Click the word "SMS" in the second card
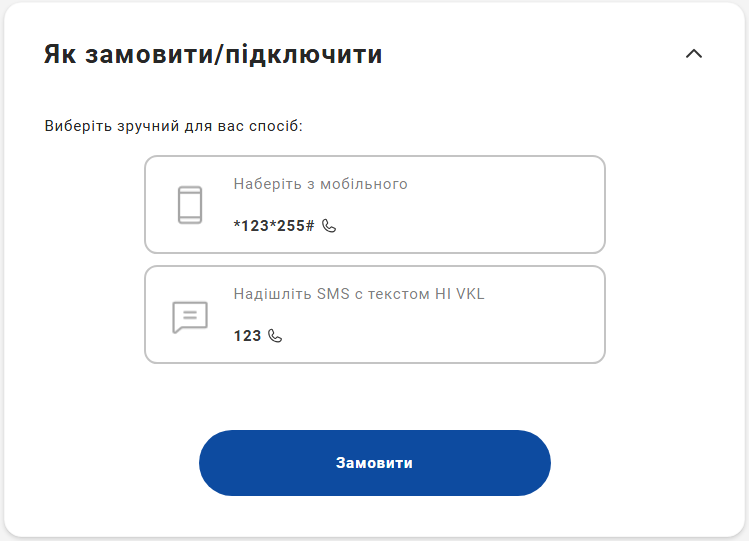This screenshot has height=541, width=749. tap(333, 294)
